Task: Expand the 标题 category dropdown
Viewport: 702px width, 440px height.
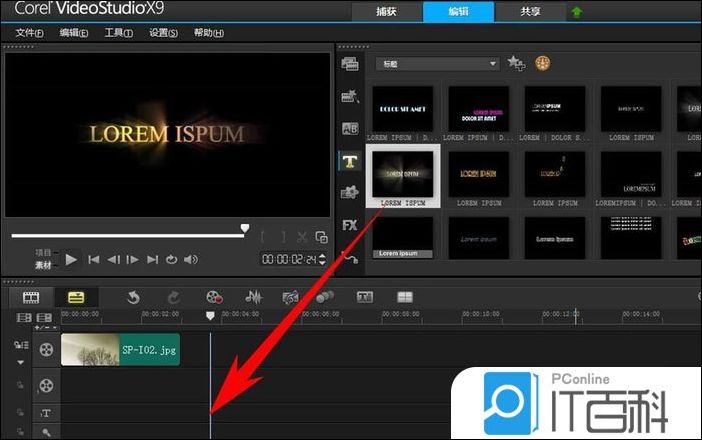Action: (x=493, y=64)
